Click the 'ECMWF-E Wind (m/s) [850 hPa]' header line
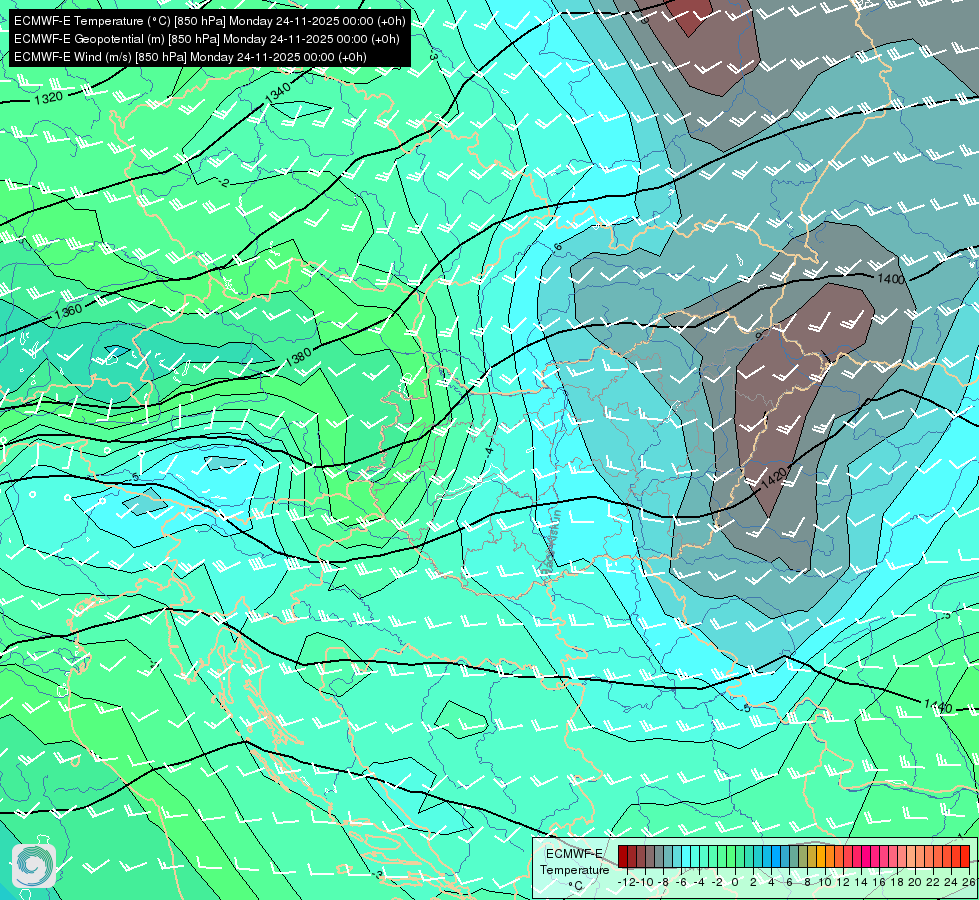The width and height of the screenshot is (979, 900). pyautogui.click(x=190, y=57)
